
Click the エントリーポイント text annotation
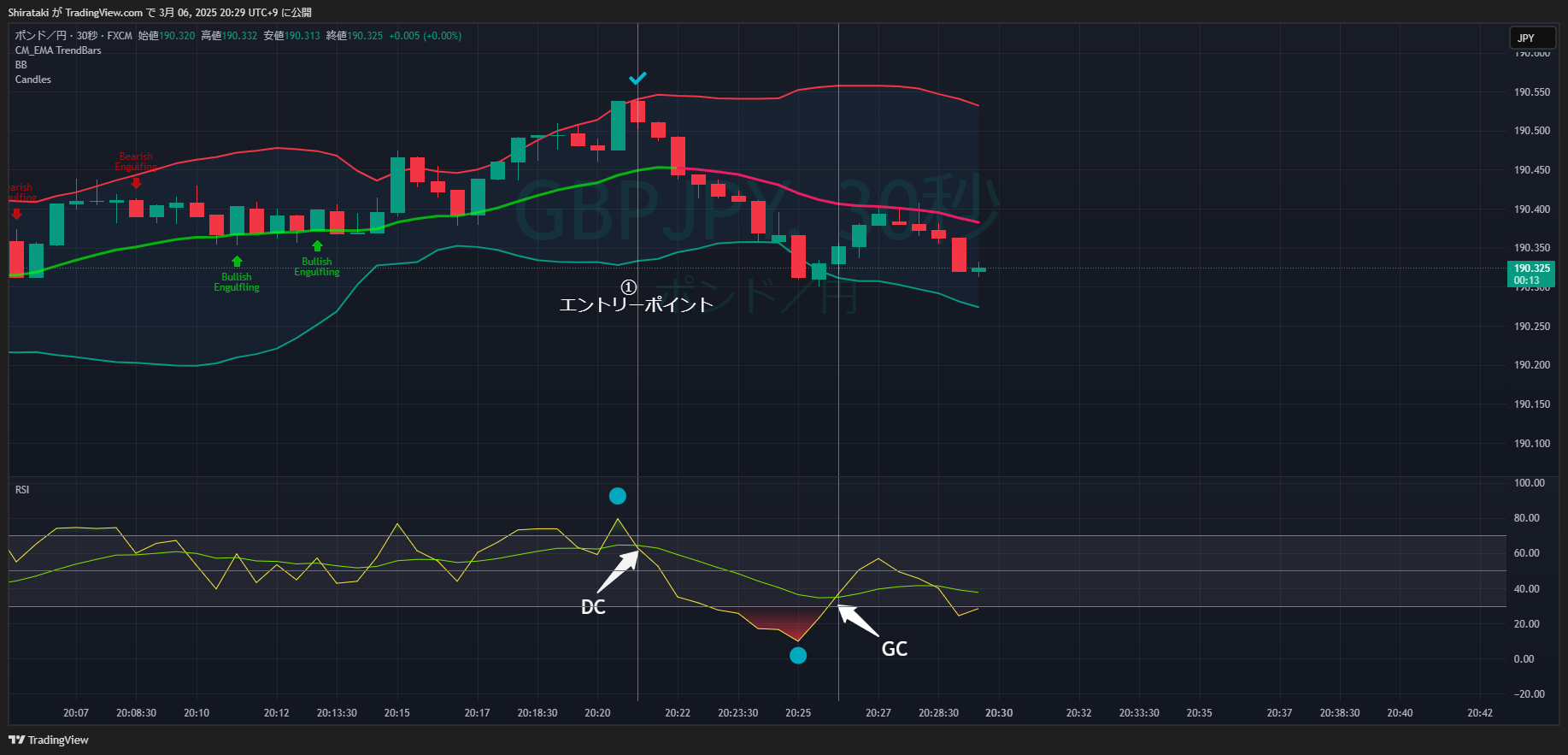click(x=636, y=304)
